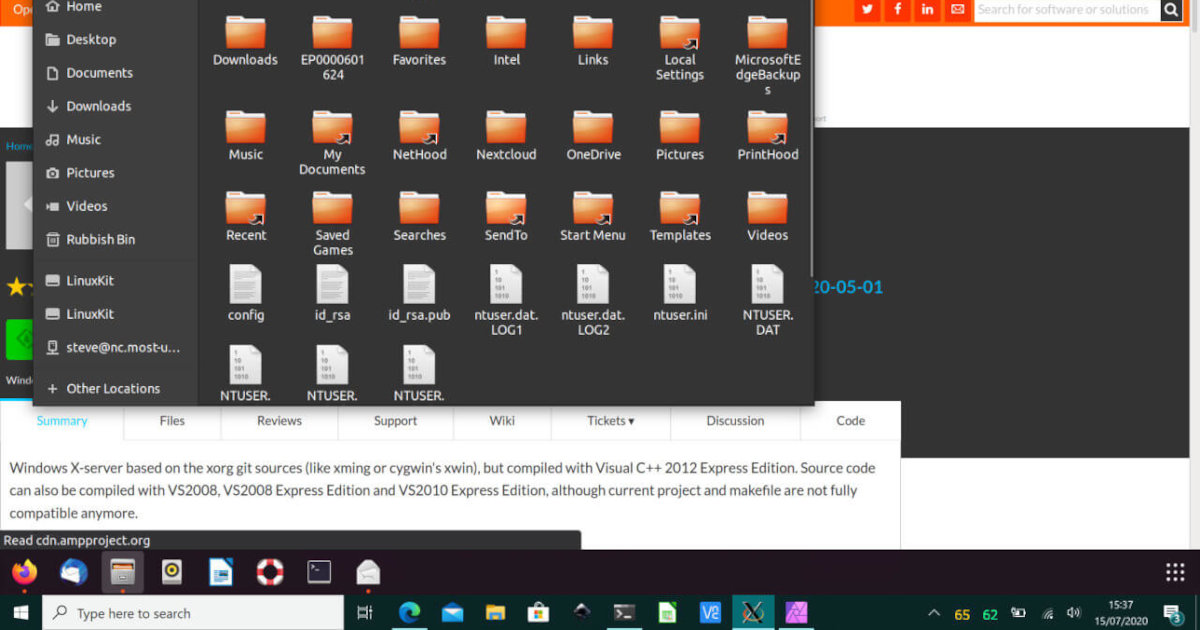Open Thunderbird from the Ubuntu dock

tap(74, 572)
